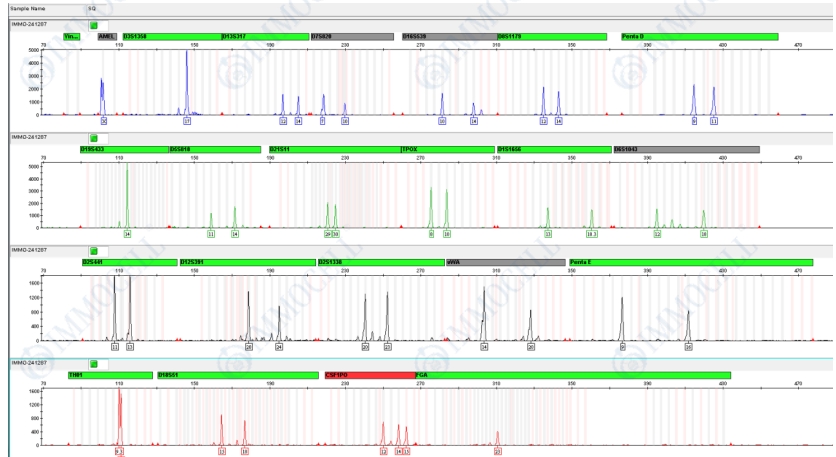Click the 18.3 allele label in green panel

point(591,234)
